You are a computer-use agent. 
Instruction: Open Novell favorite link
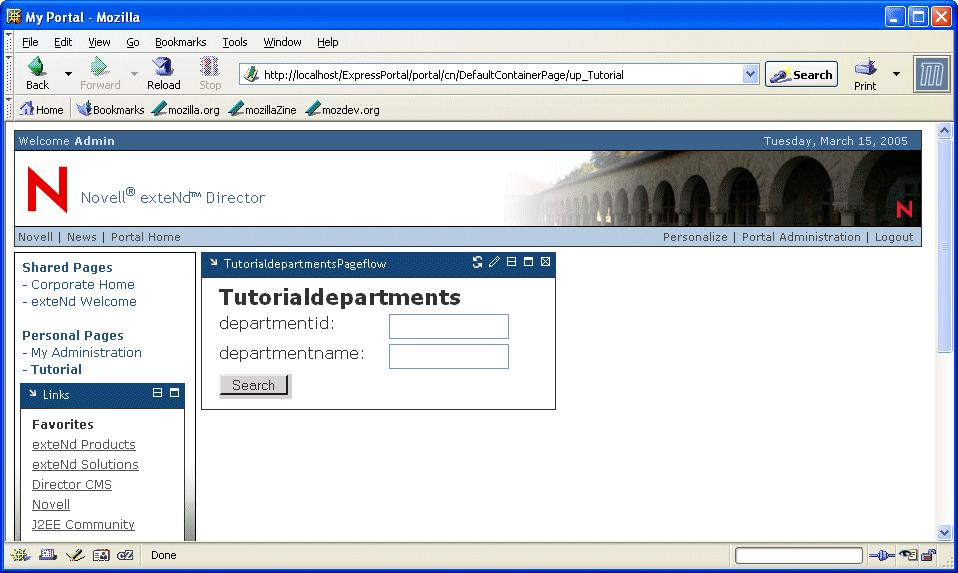point(51,505)
